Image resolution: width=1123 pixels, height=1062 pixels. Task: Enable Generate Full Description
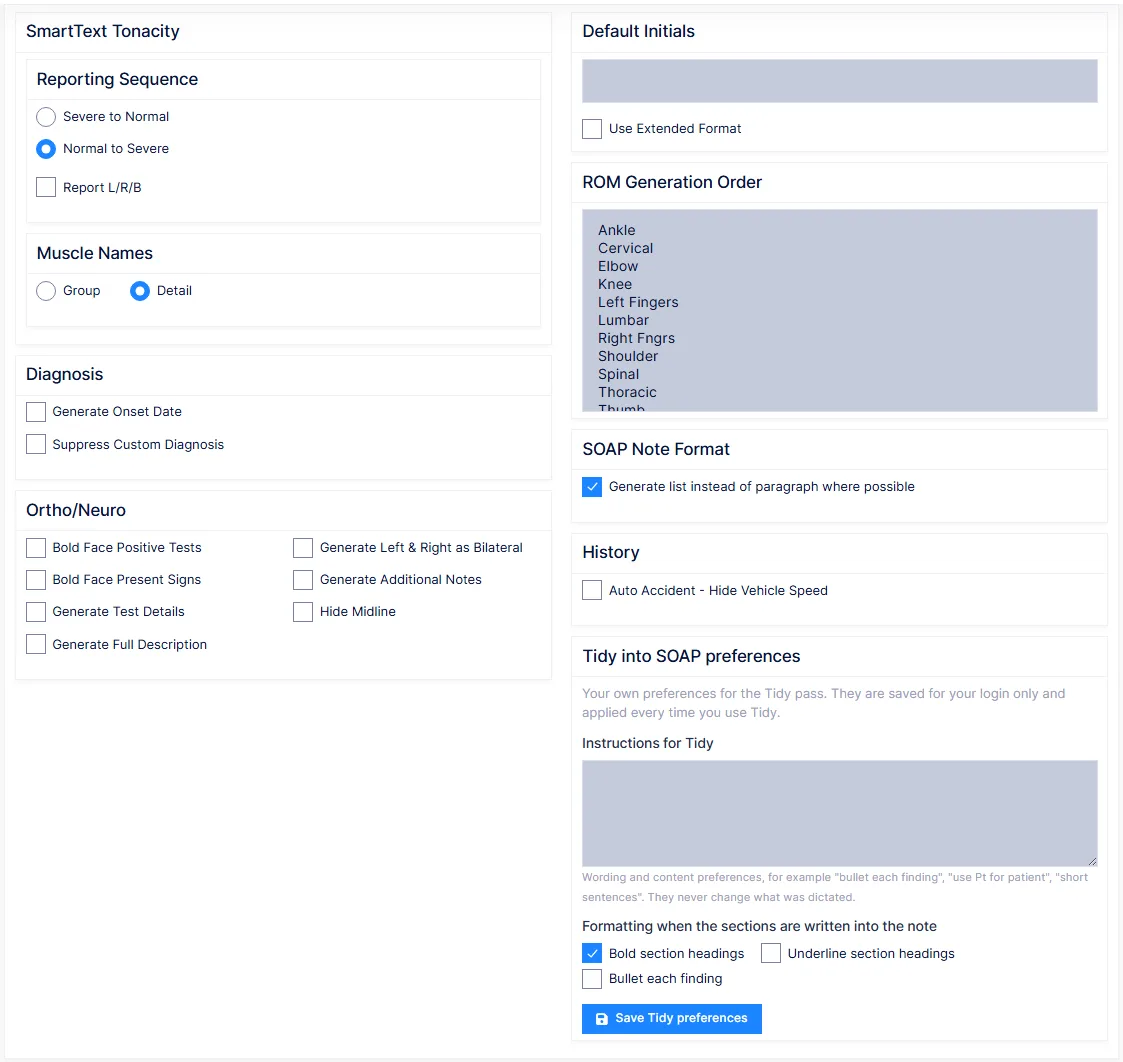[x=36, y=644]
